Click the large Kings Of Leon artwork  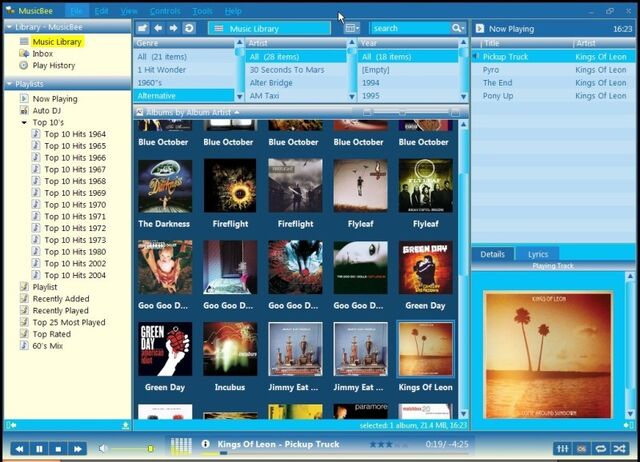(x=548, y=355)
